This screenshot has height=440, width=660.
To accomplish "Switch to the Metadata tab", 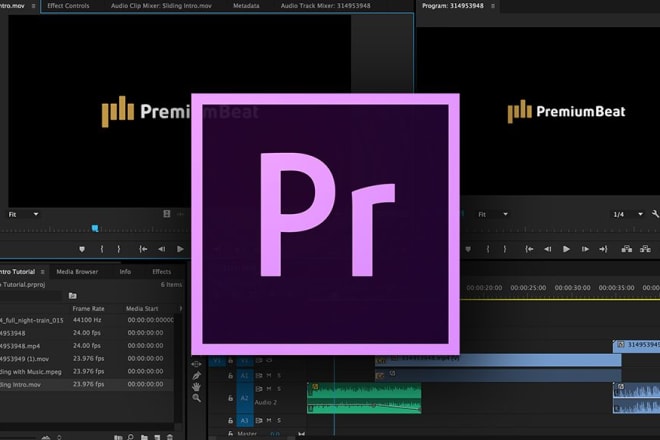I will (246, 6).
